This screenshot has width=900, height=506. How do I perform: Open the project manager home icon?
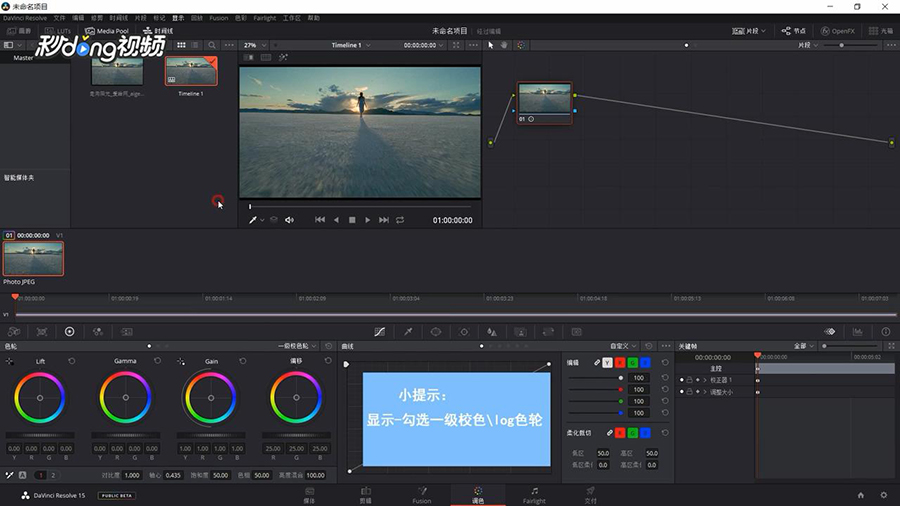pos(860,495)
